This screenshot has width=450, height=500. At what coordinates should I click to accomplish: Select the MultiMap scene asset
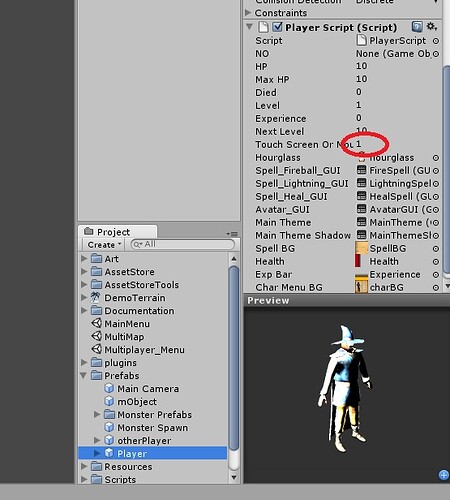pyautogui.click(x=118, y=337)
